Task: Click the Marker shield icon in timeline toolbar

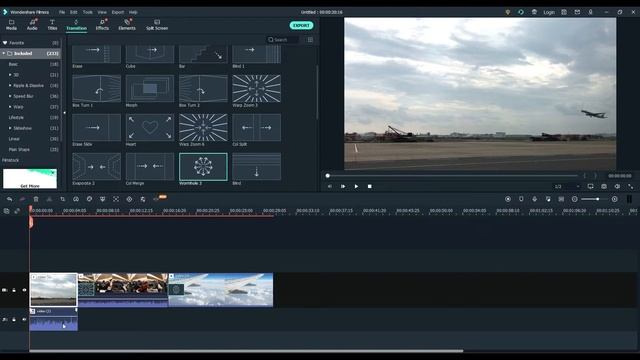Action: [521, 199]
